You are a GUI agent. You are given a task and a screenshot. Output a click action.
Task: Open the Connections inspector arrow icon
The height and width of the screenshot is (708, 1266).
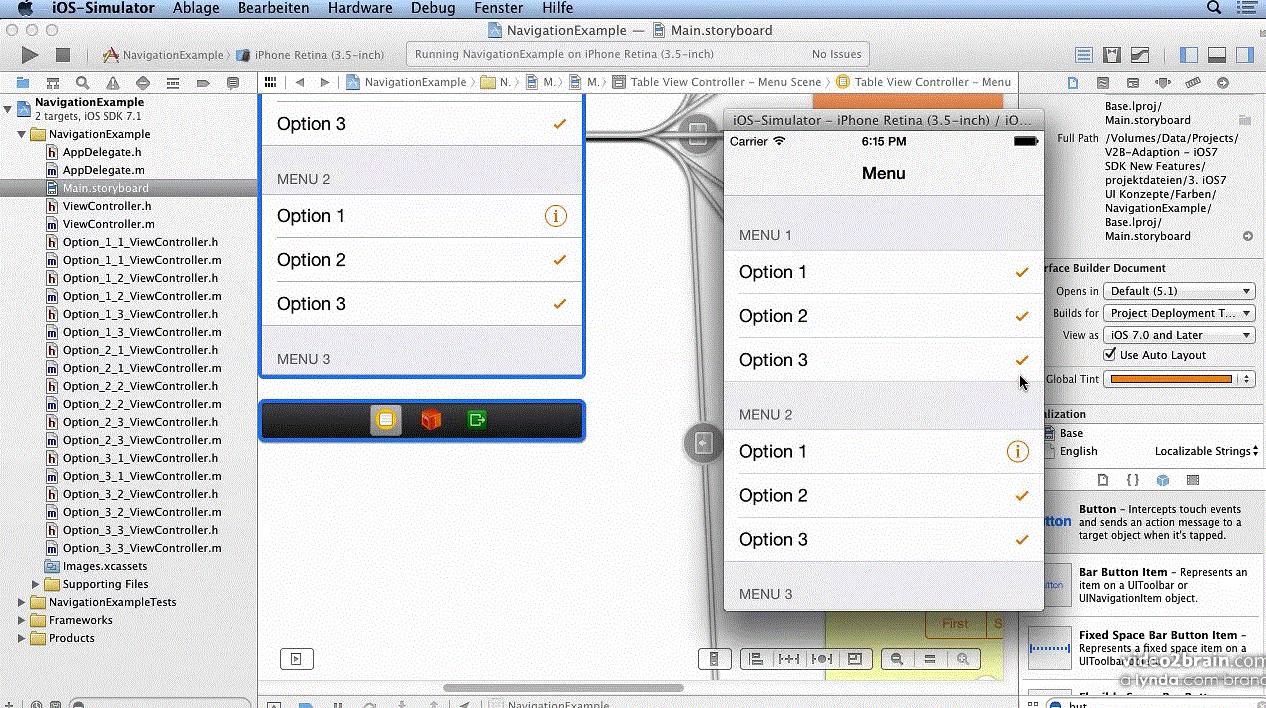point(1222,83)
